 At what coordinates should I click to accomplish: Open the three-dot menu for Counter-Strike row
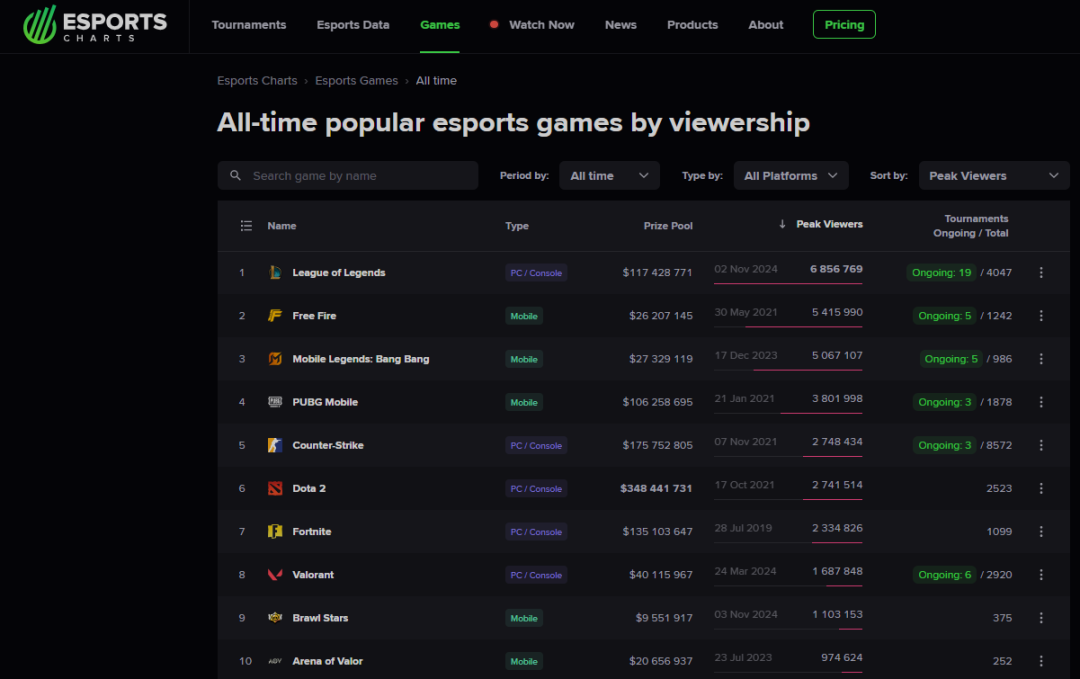point(1041,446)
